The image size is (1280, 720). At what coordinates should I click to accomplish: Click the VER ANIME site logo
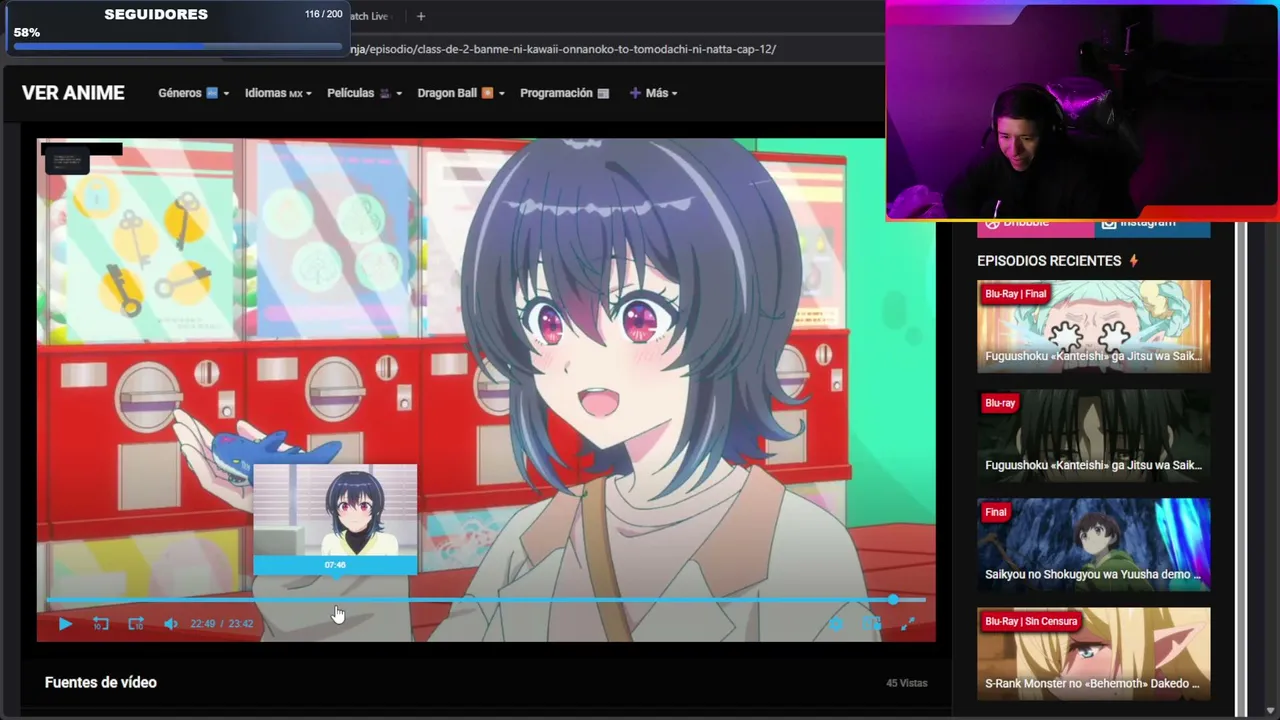pyautogui.click(x=73, y=93)
